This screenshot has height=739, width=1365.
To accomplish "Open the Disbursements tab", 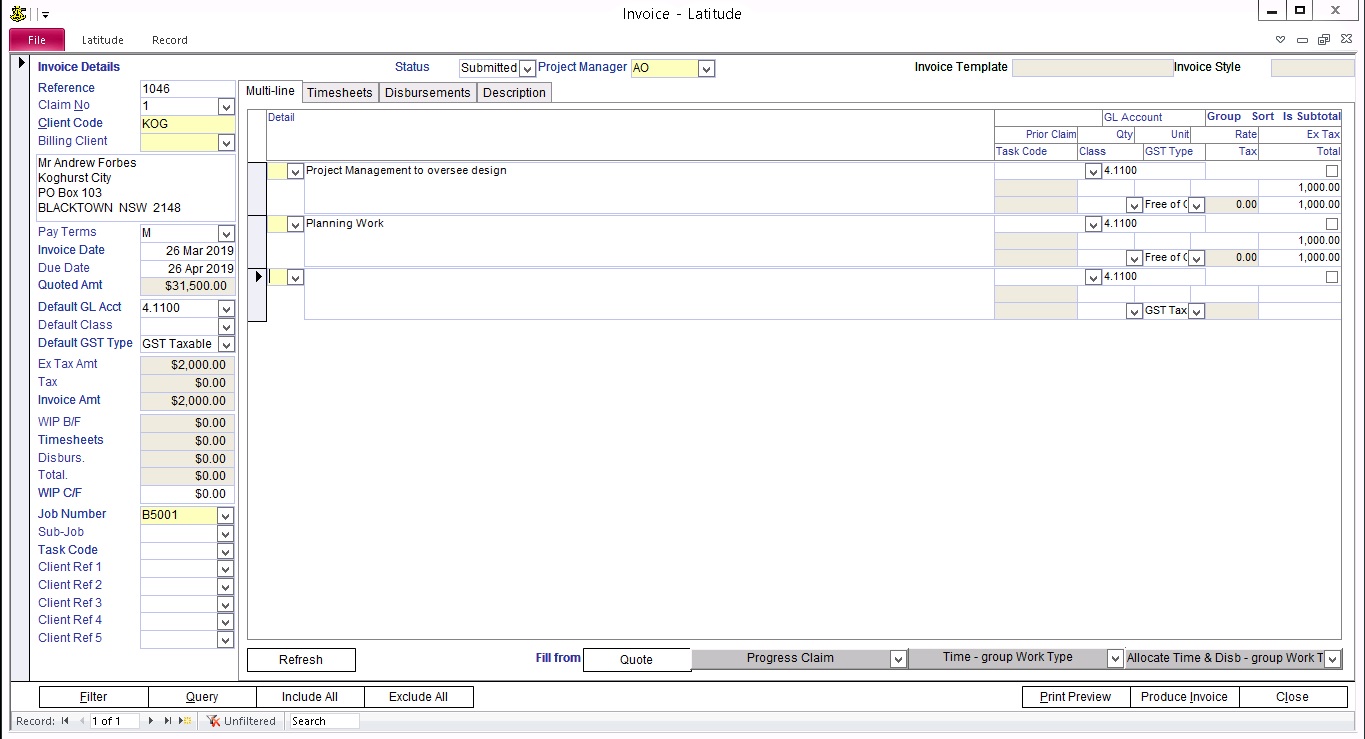I will [x=427, y=93].
